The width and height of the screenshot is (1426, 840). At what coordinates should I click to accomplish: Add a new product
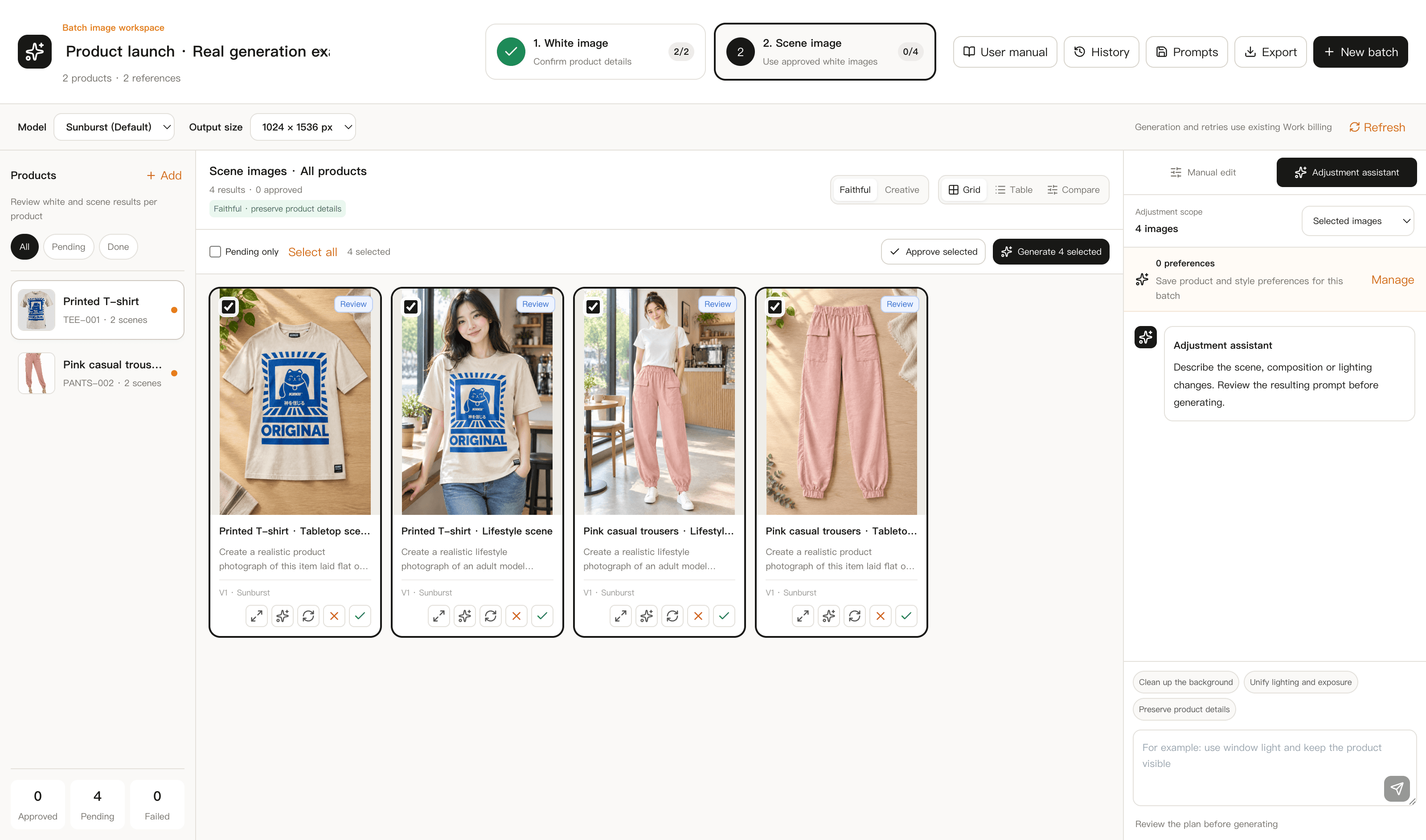(x=164, y=175)
